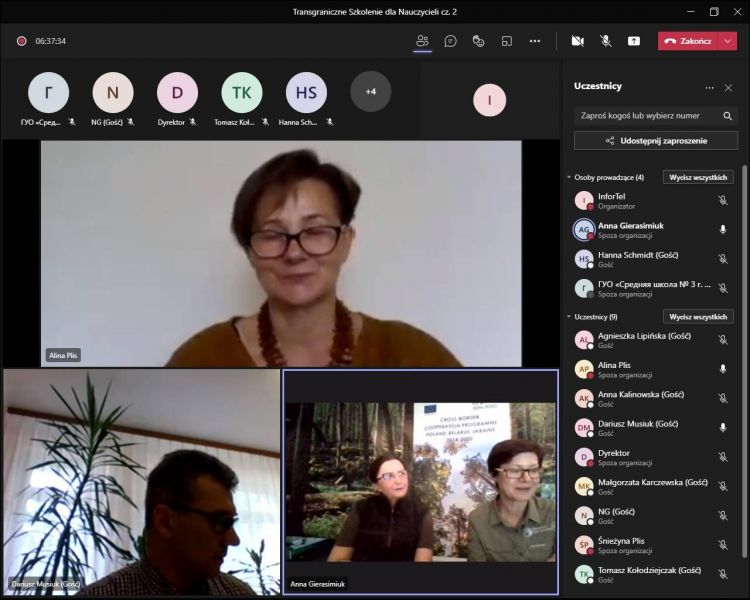750x600 pixels.
Task: Turn on the camera
Action: point(577,41)
